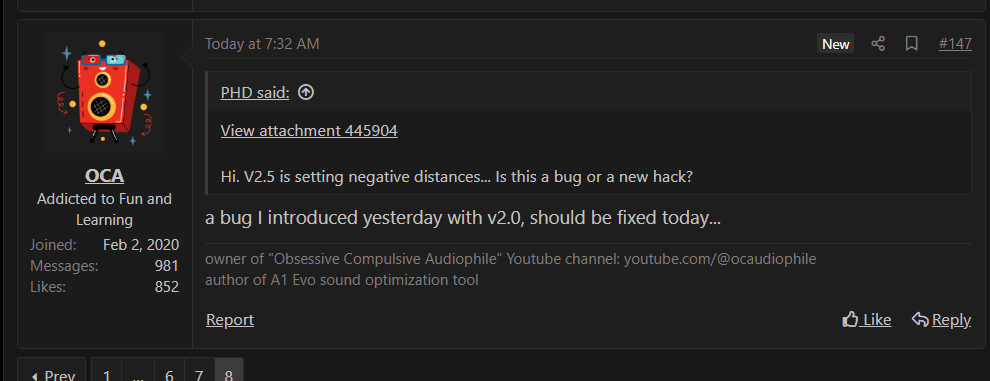Click the 'PHD said:' quote header link
The width and height of the screenshot is (990, 381).
255,93
